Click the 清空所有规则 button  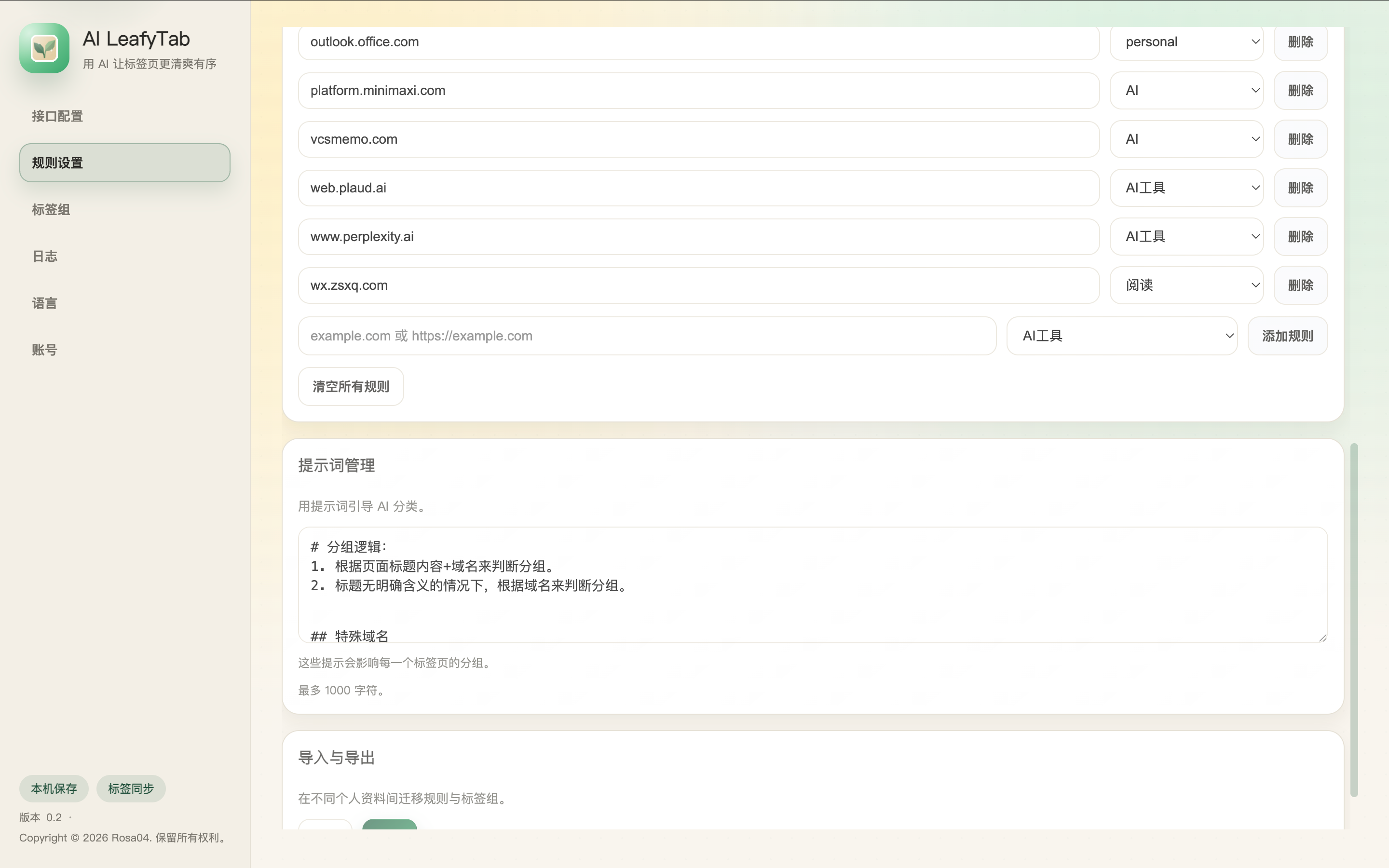[x=351, y=386]
